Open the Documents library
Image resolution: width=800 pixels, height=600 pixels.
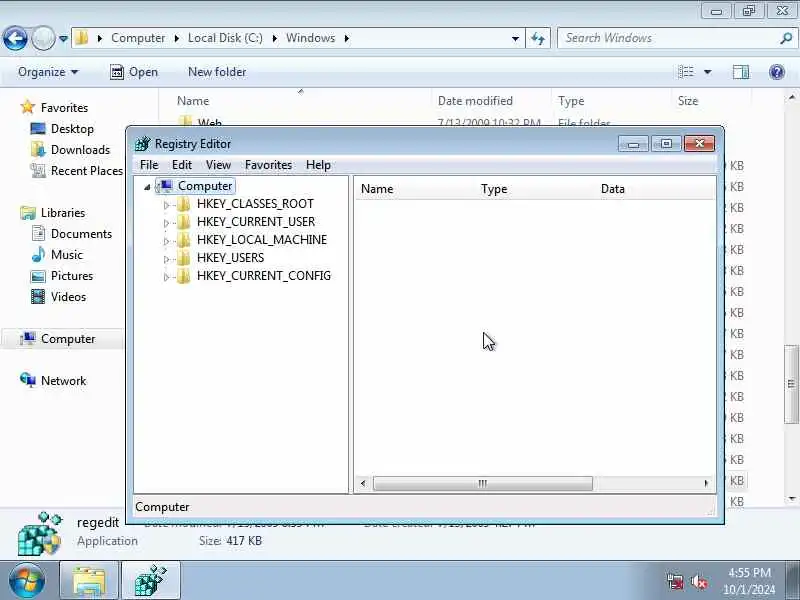click(x=81, y=234)
